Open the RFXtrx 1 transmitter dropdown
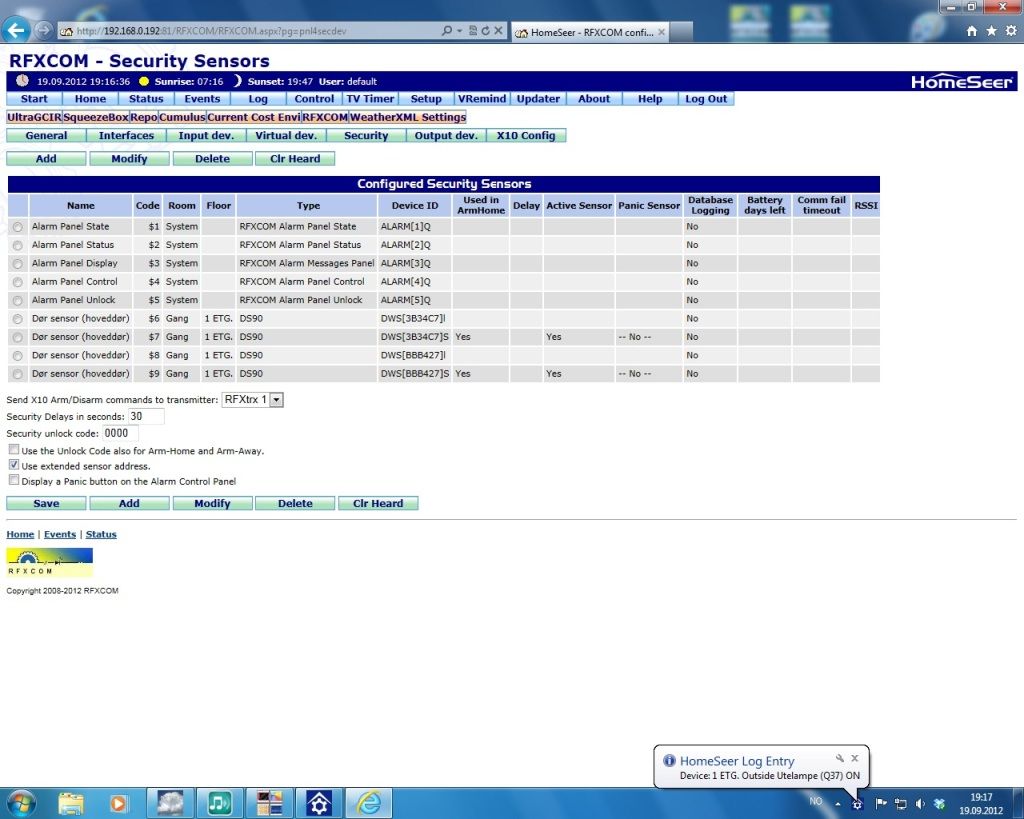1024x819 pixels. (x=253, y=400)
